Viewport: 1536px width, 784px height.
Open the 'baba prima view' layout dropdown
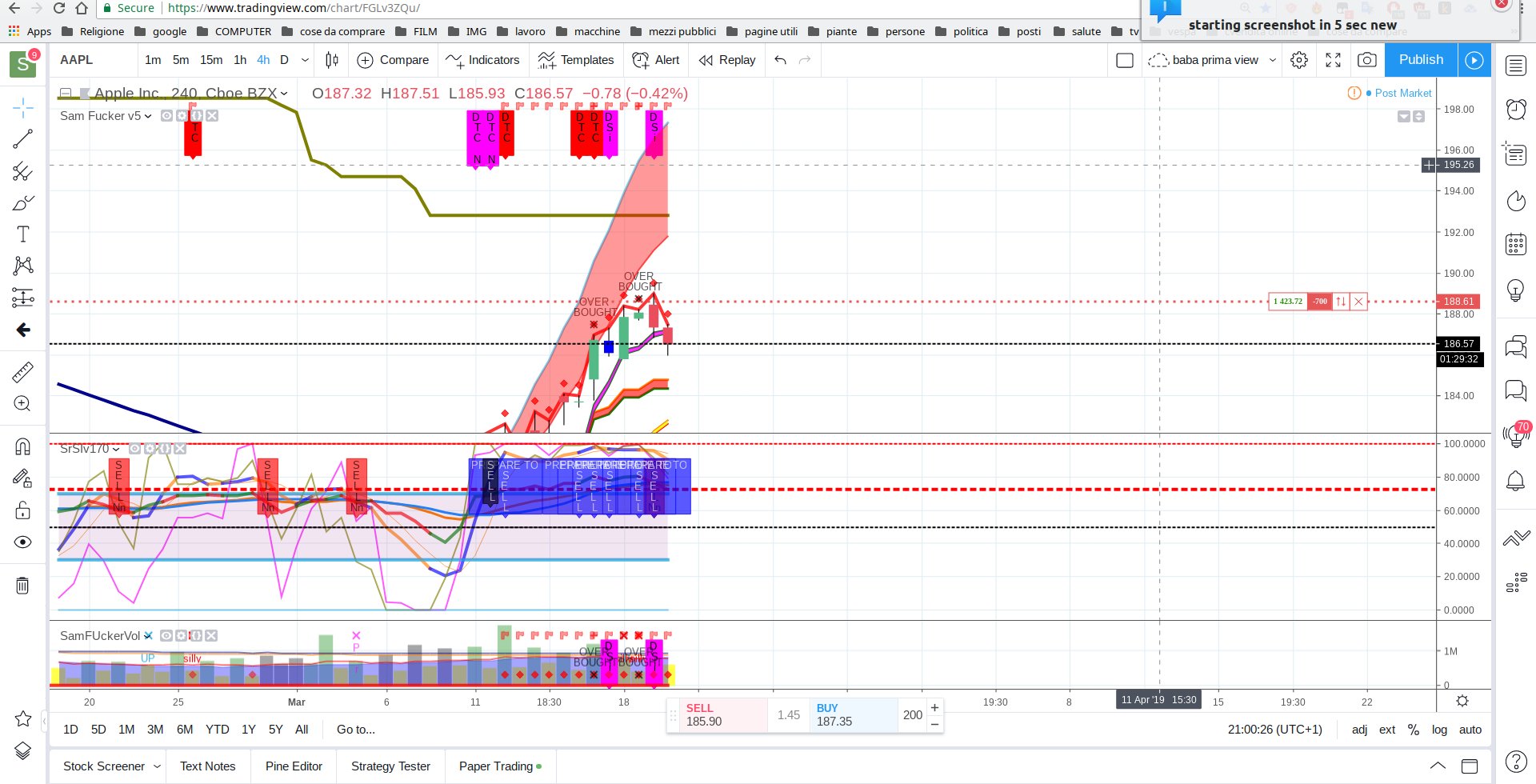coord(1273,60)
